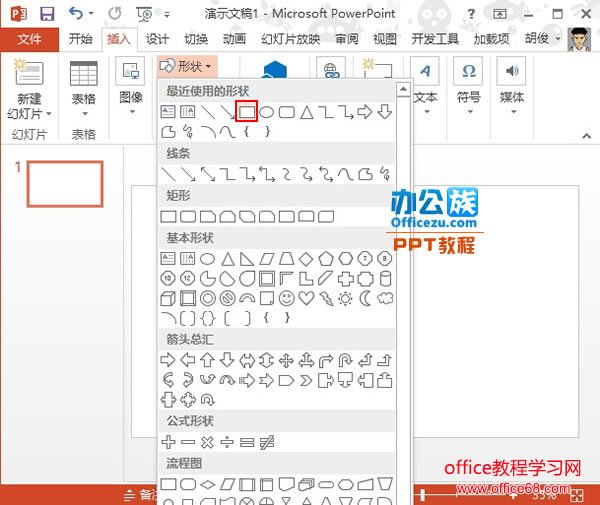
Task: Select the division sign in 公式形状
Action: [x=227, y=442]
